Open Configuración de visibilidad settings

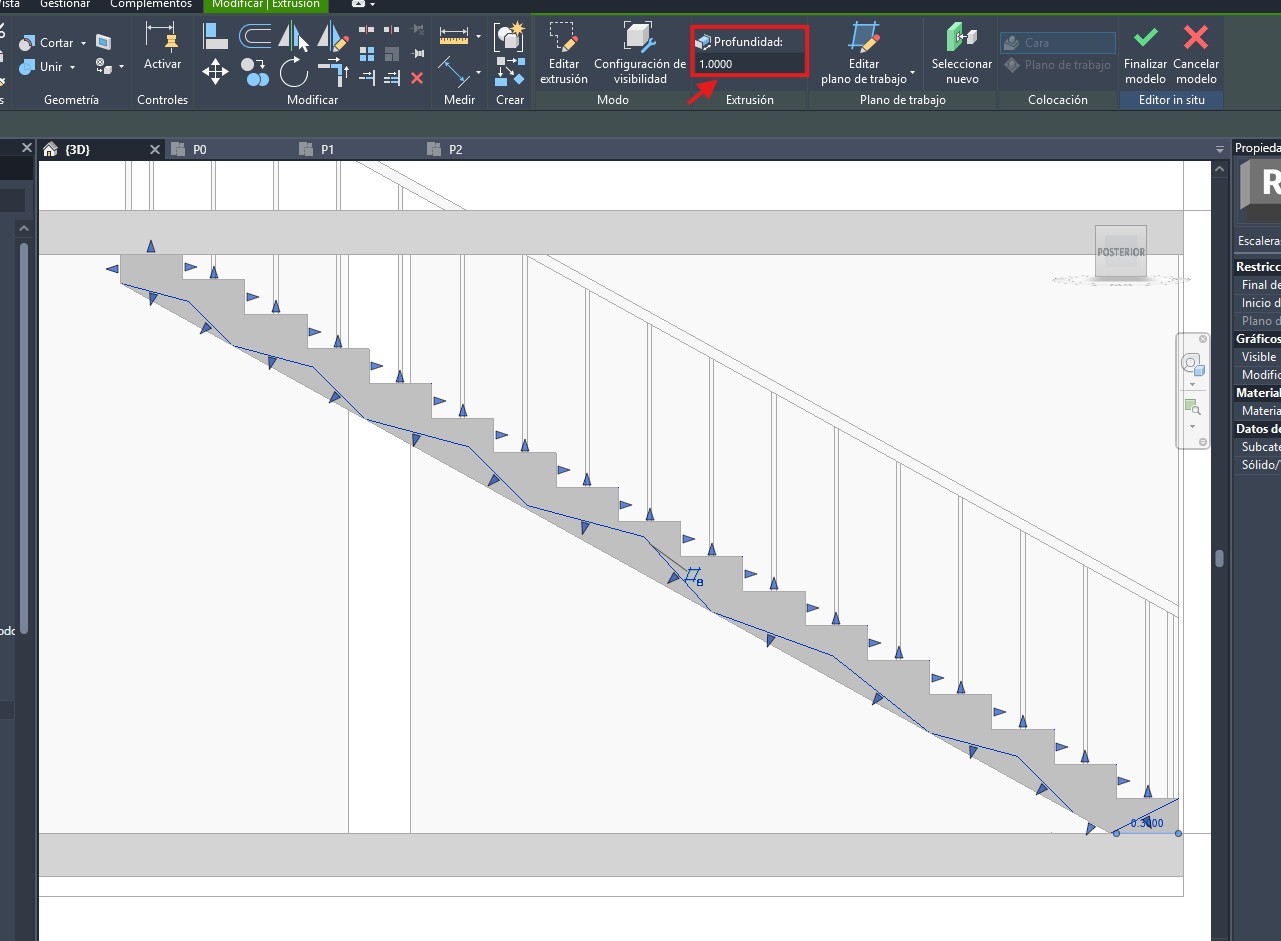pos(640,54)
